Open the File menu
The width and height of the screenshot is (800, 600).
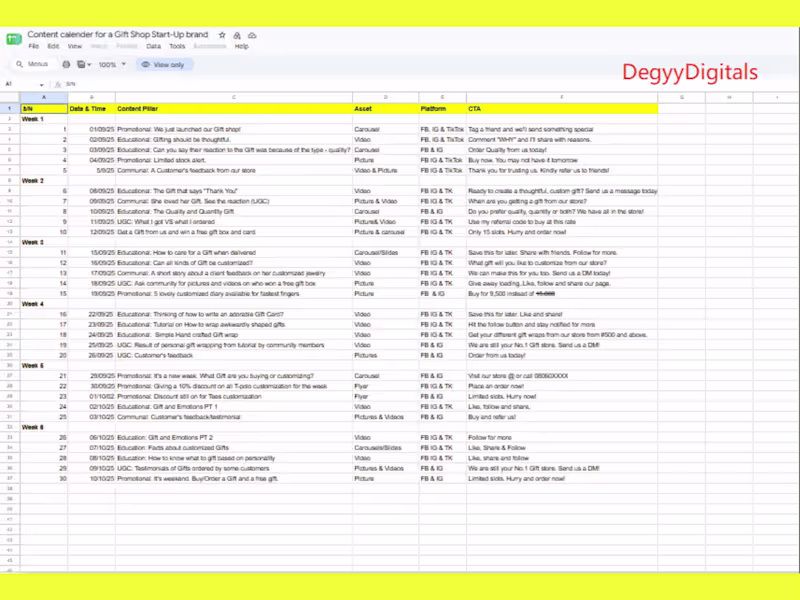[x=34, y=46]
